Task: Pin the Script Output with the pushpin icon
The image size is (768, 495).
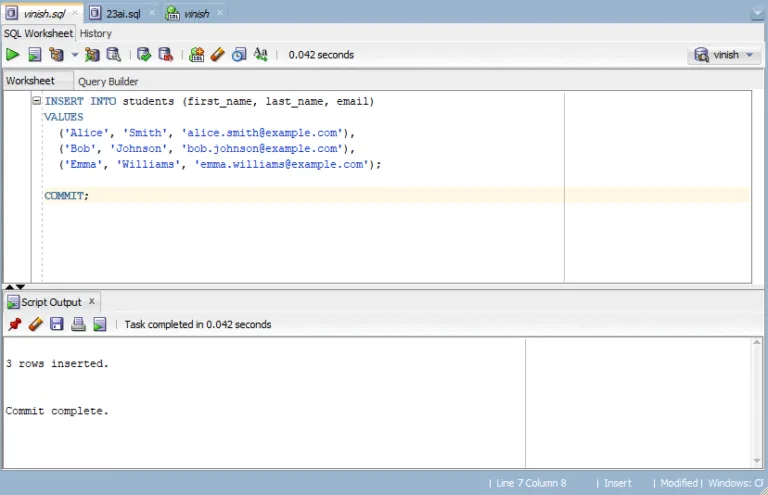Action: (x=15, y=324)
